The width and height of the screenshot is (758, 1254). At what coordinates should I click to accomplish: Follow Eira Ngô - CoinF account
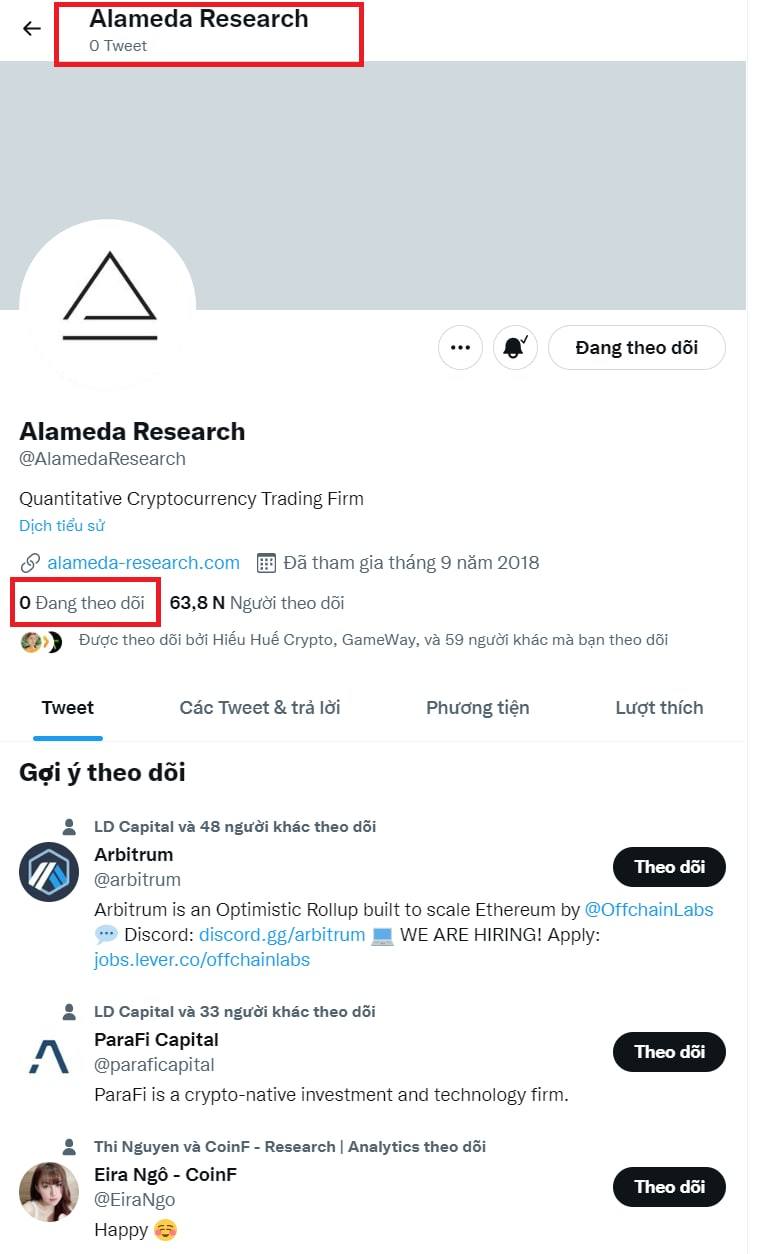(669, 1187)
